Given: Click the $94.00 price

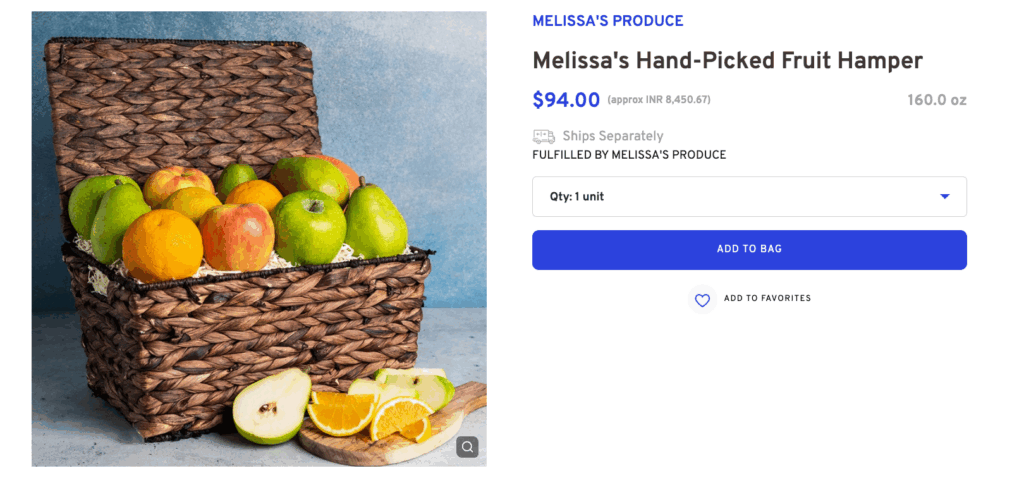Looking at the screenshot, I should pyautogui.click(x=566, y=100).
